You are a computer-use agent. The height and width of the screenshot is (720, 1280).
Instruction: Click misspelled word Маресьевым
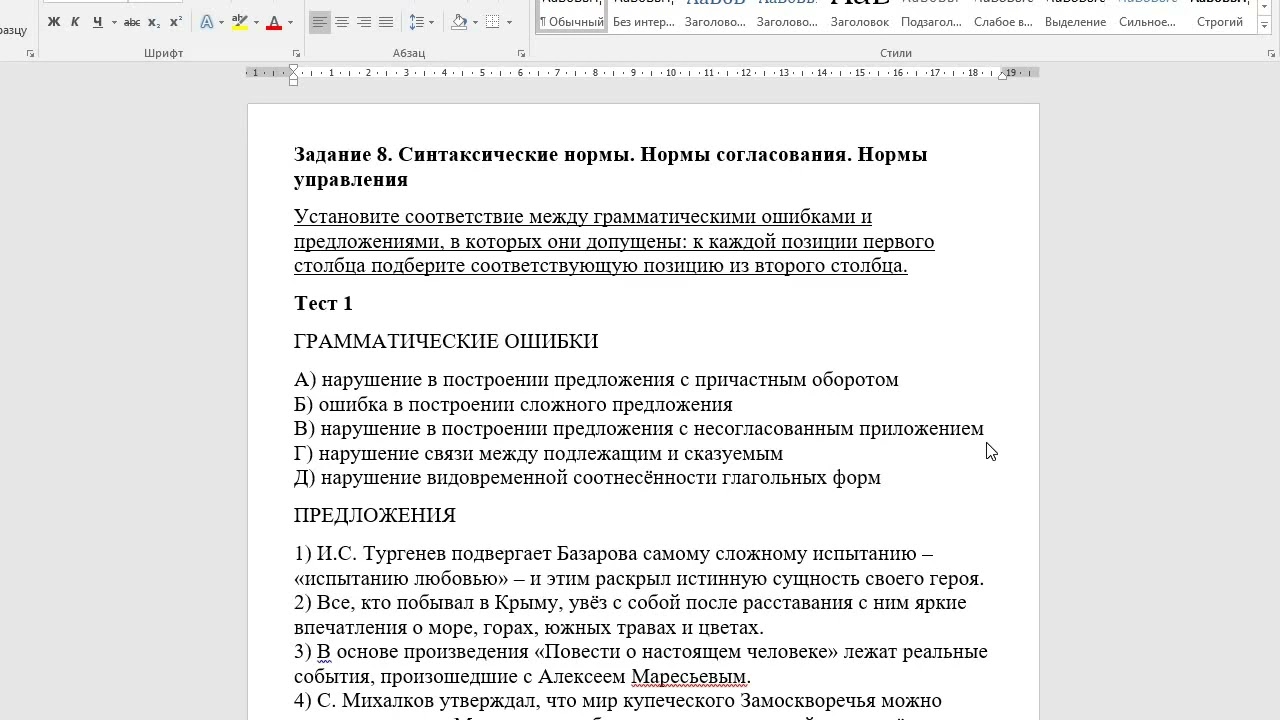[x=689, y=677]
